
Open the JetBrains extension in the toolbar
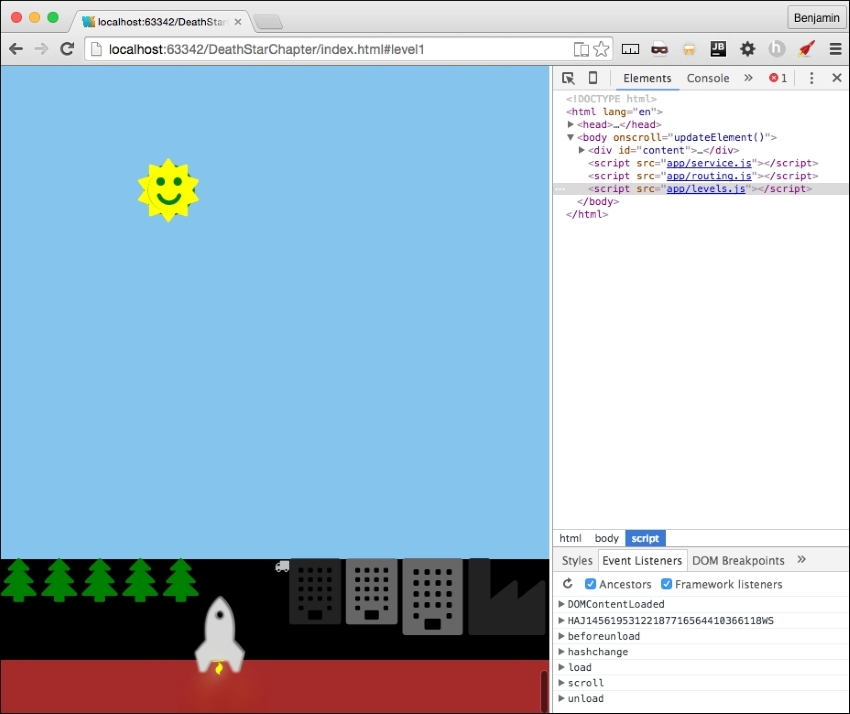[x=716, y=48]
